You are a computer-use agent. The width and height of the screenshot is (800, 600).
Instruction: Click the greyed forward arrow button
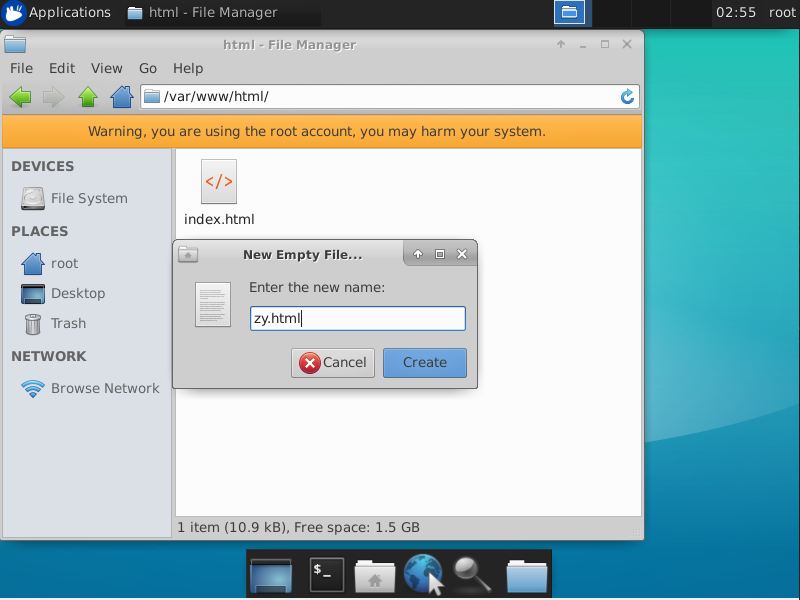[x=54, y=96]
